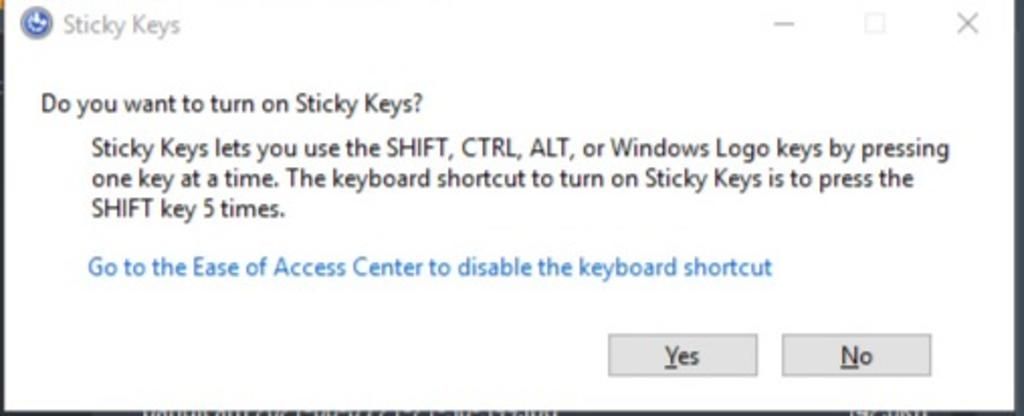Close the Sticky Keys dialog

tap(967, 24)
